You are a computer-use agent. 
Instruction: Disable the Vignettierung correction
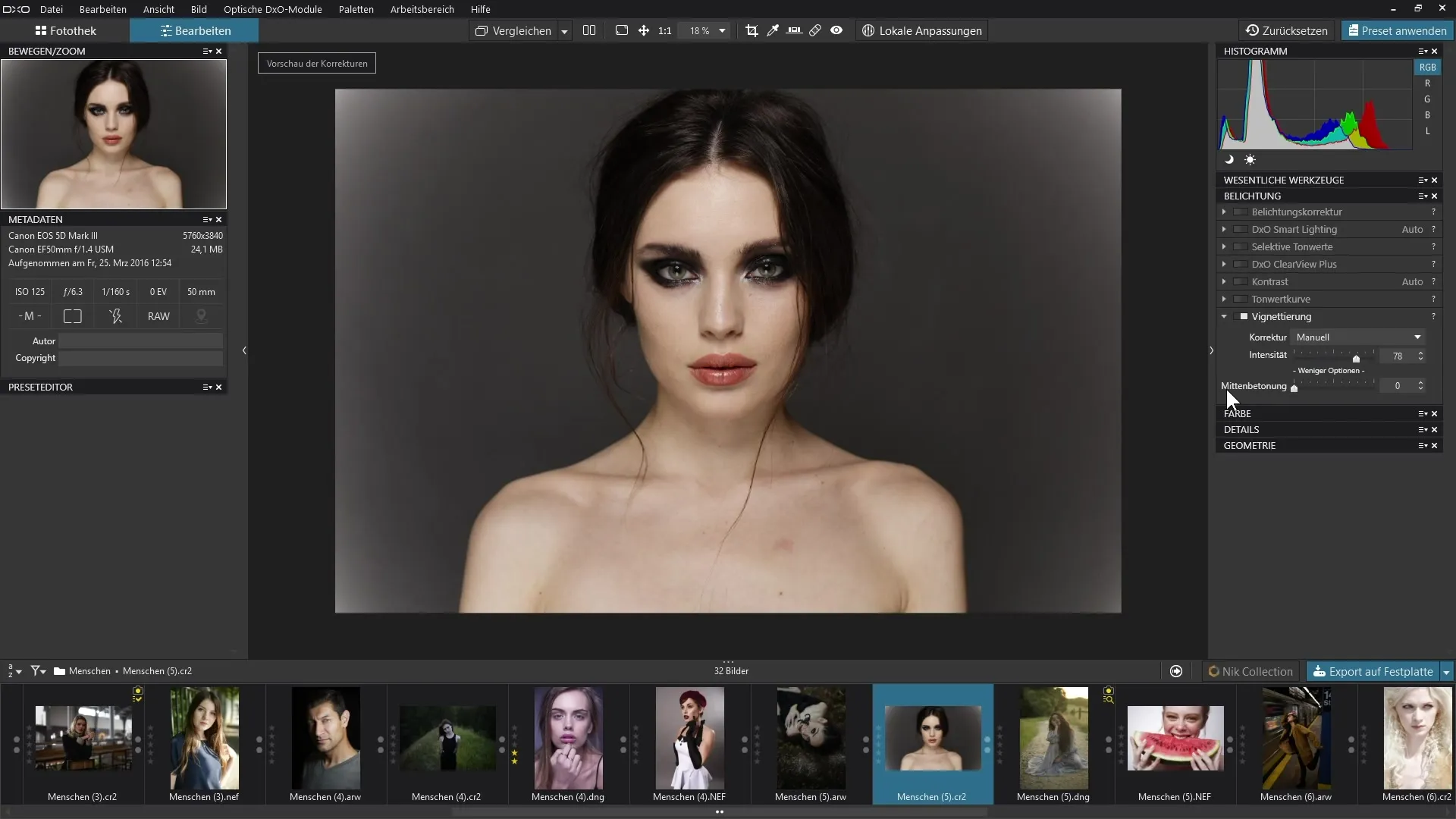(1241, 317)
